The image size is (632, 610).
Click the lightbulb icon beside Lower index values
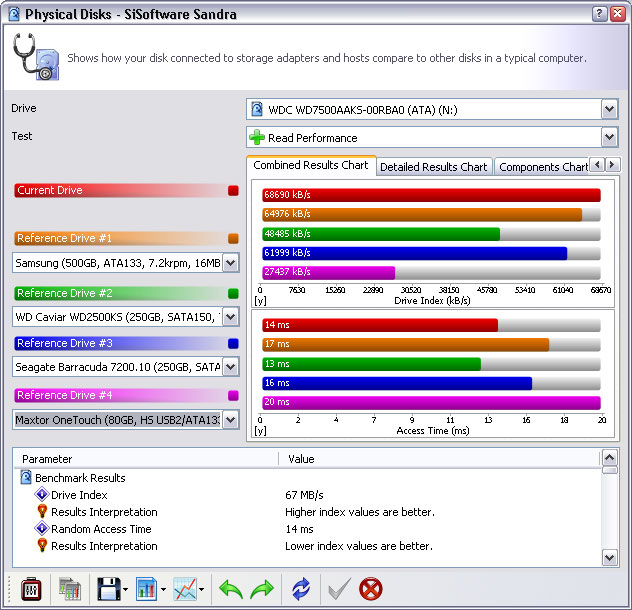42,545
